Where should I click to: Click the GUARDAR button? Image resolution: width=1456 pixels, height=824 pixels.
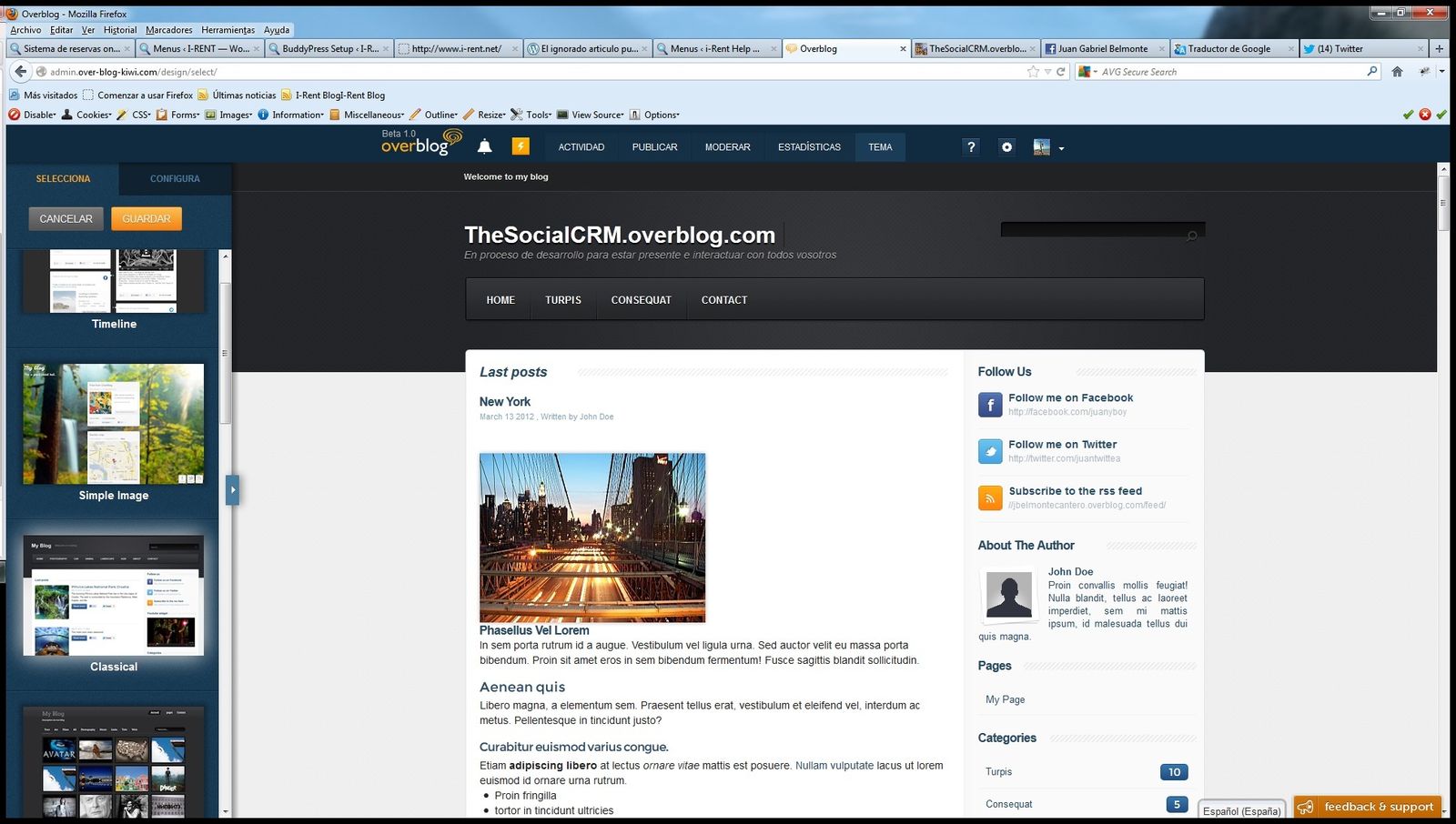point(147,218)
